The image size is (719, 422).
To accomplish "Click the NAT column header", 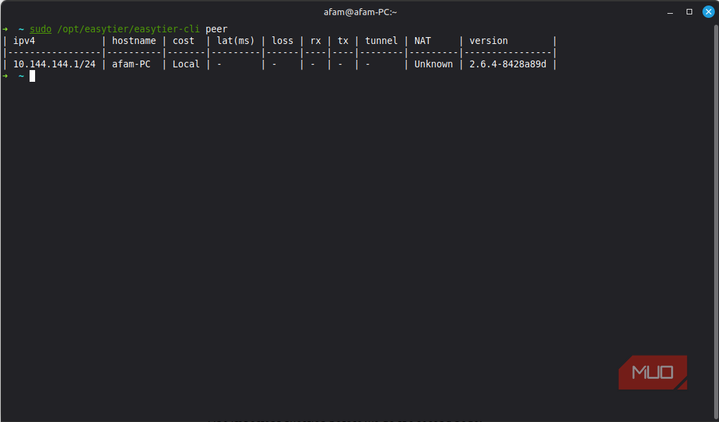I will 423,41.
